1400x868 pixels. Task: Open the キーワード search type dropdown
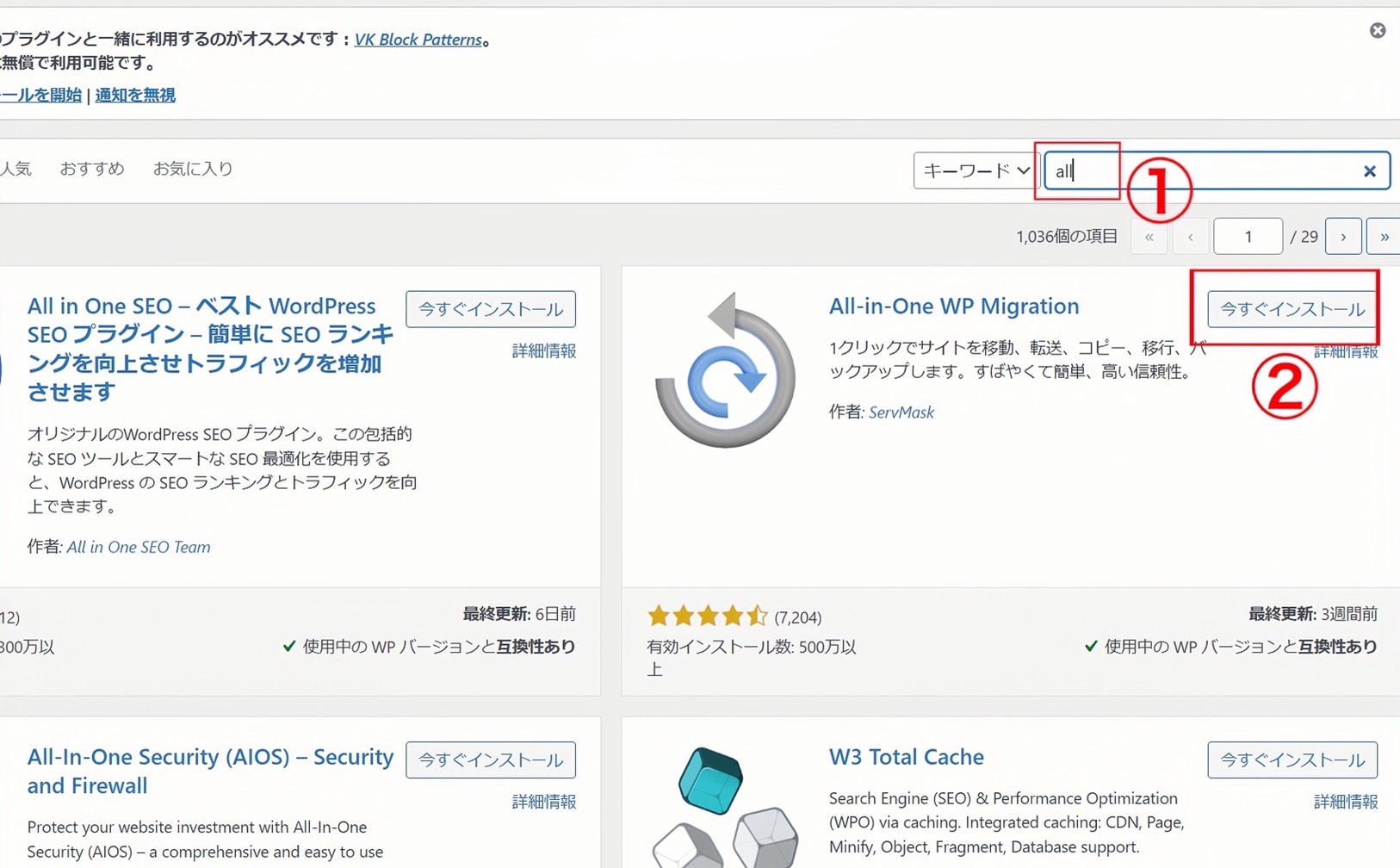pyautogui.click(x=976, y=170)
